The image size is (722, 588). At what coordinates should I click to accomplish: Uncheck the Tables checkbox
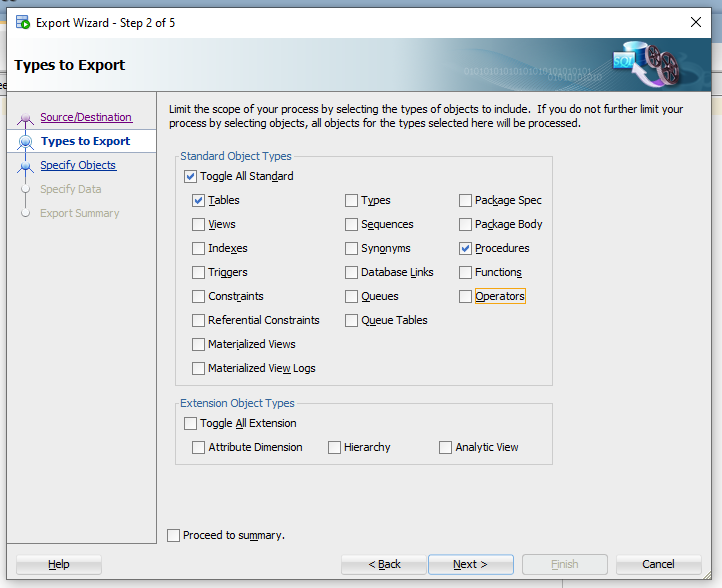point(198,200)
